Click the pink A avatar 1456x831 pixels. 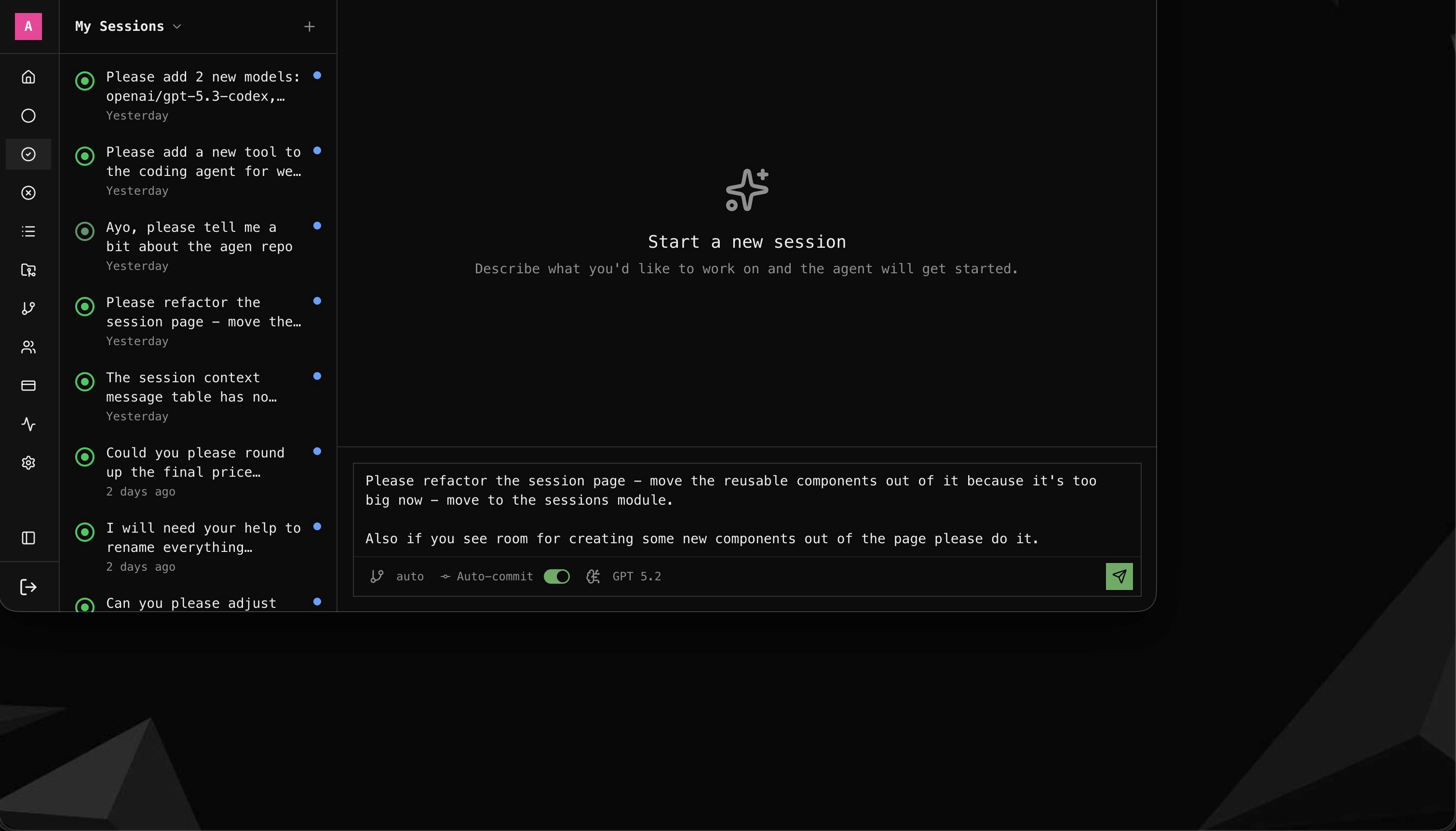click(x=28, y=26)
